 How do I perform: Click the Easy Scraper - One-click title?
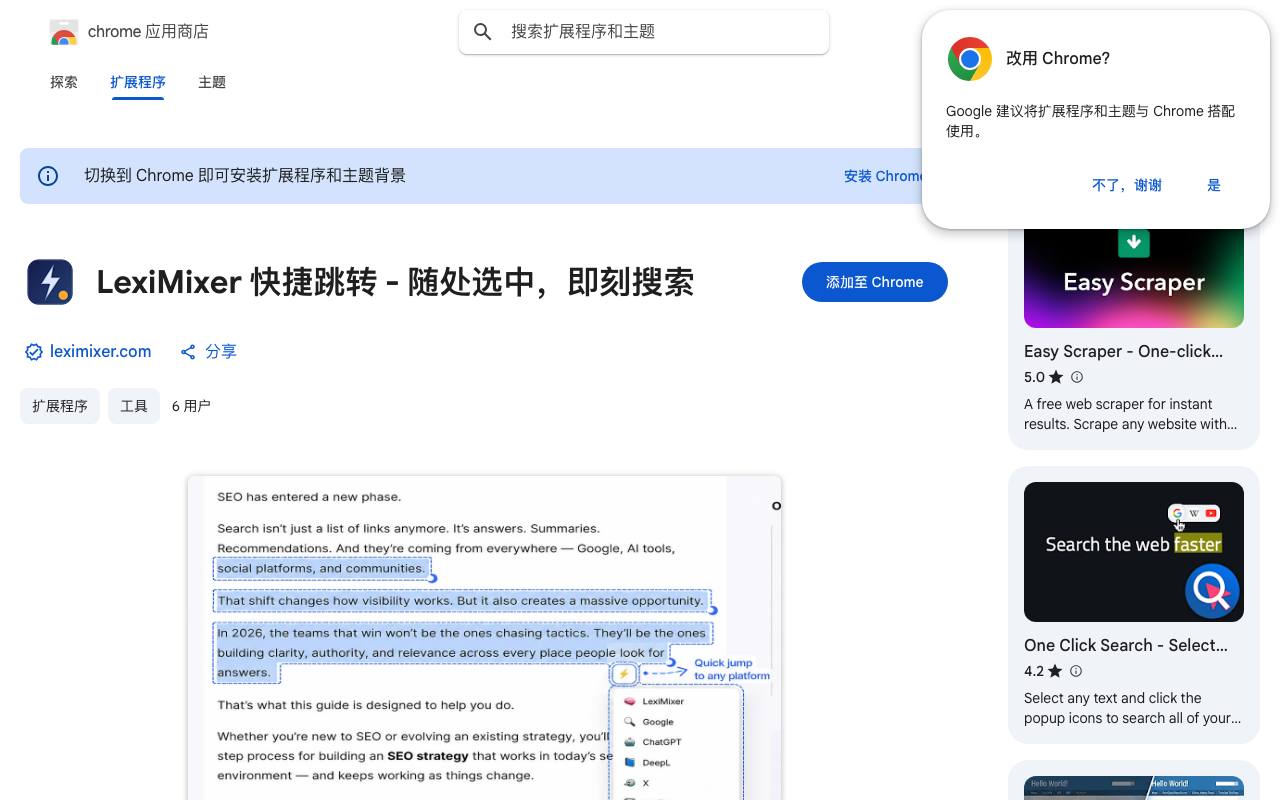(1123, 351)
